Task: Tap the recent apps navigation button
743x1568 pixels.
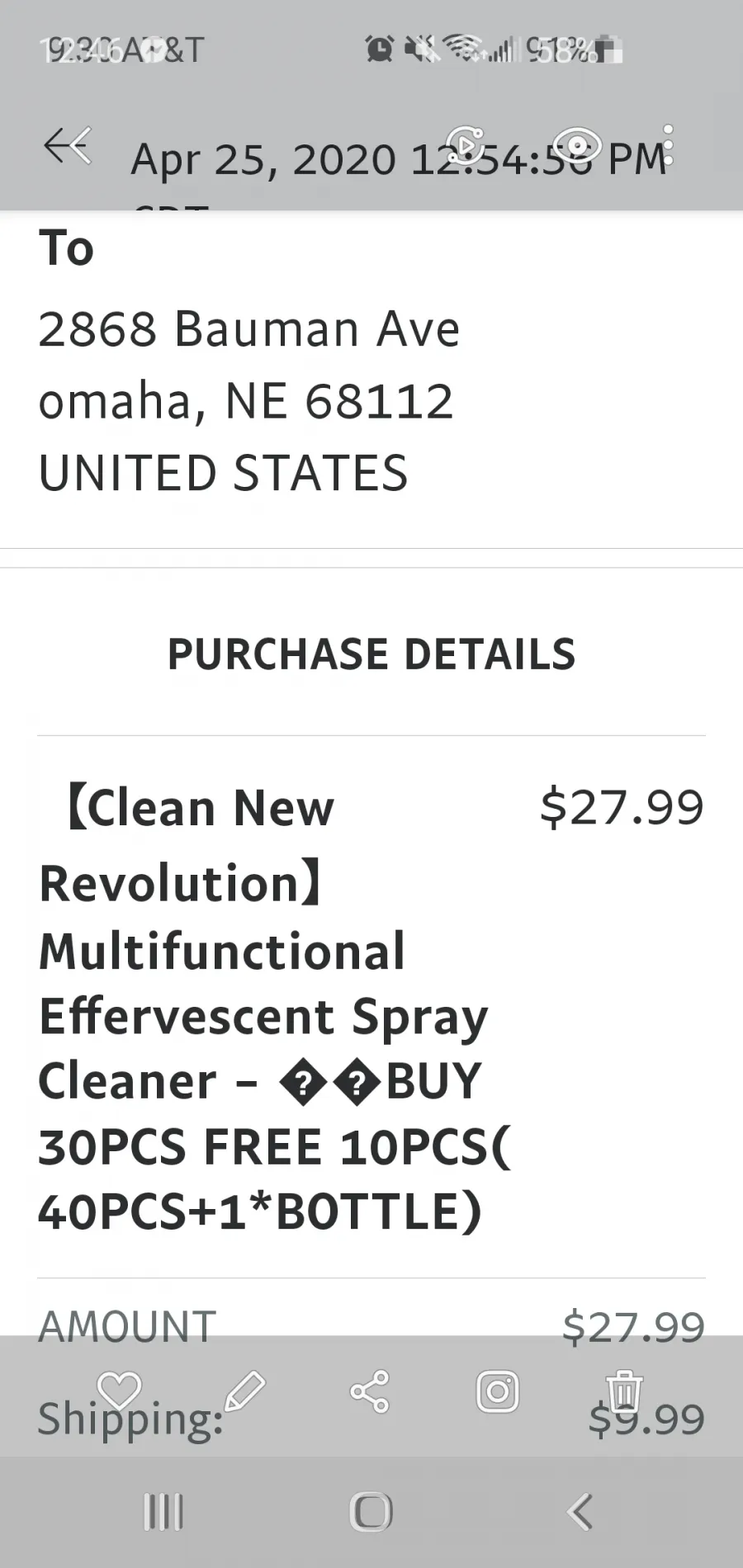Action: point(163,1512)
